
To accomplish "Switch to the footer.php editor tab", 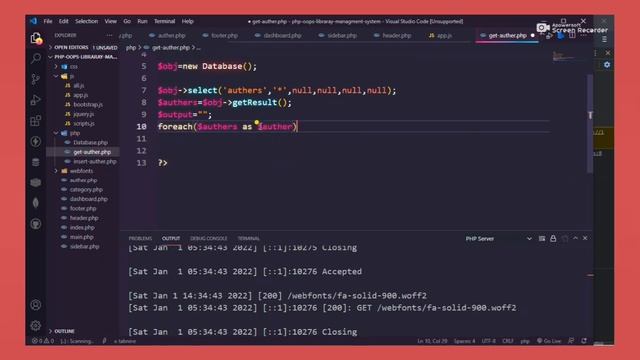I will 220,36.
